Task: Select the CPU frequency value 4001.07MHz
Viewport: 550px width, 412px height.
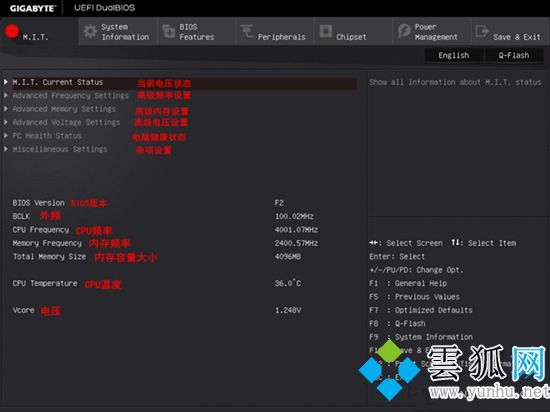Action: [x=296, y=230]
